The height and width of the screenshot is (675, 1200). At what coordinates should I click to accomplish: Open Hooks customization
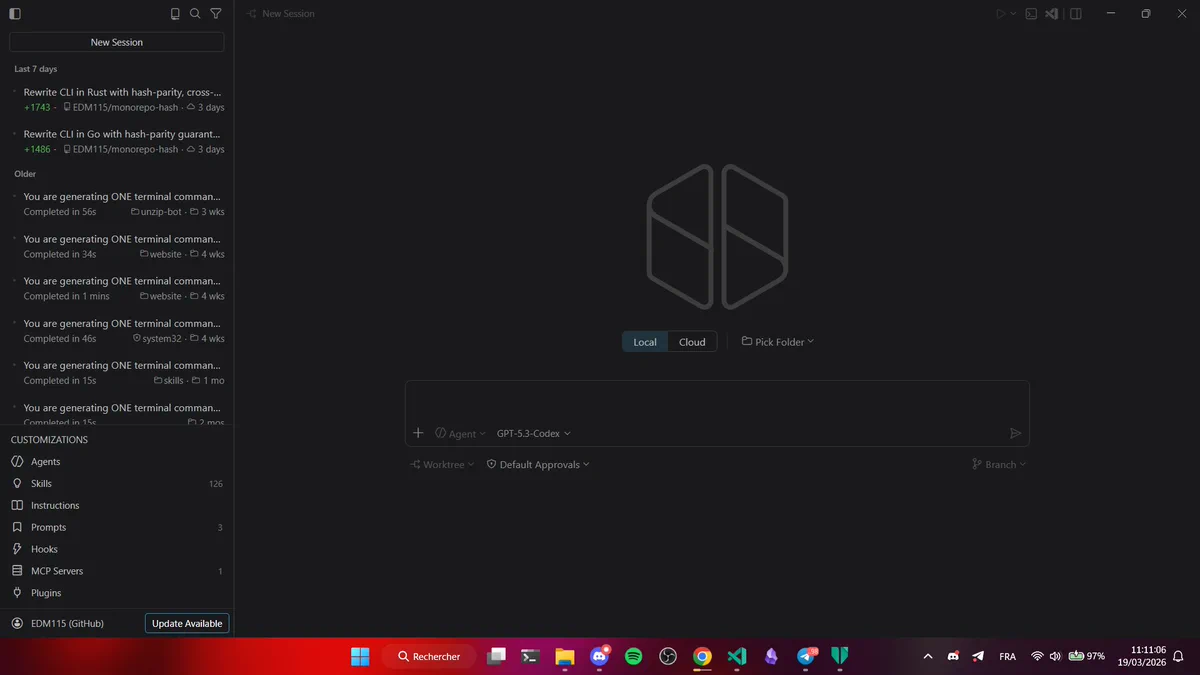(117, 550)
